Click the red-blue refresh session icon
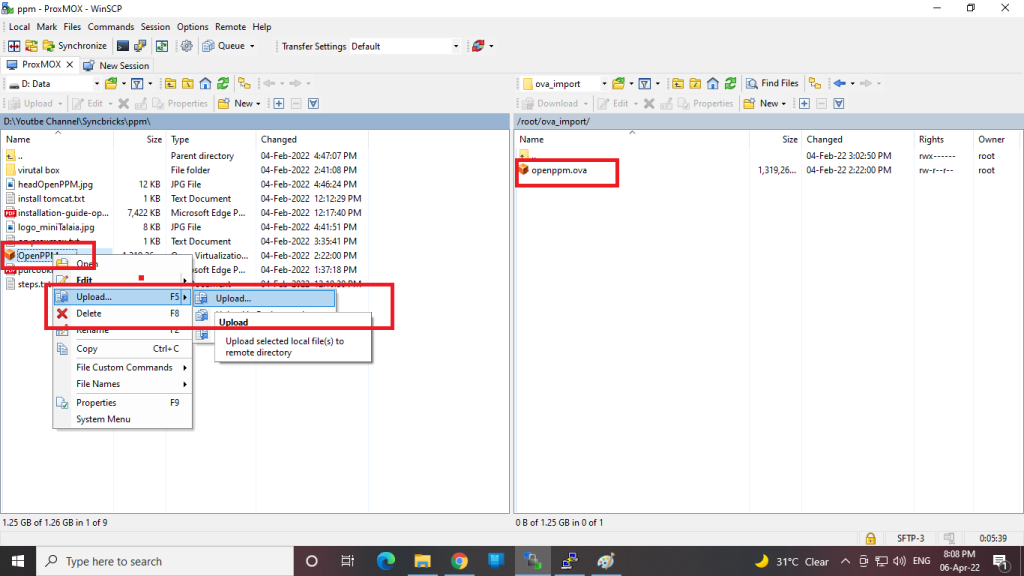 point(478,46)
